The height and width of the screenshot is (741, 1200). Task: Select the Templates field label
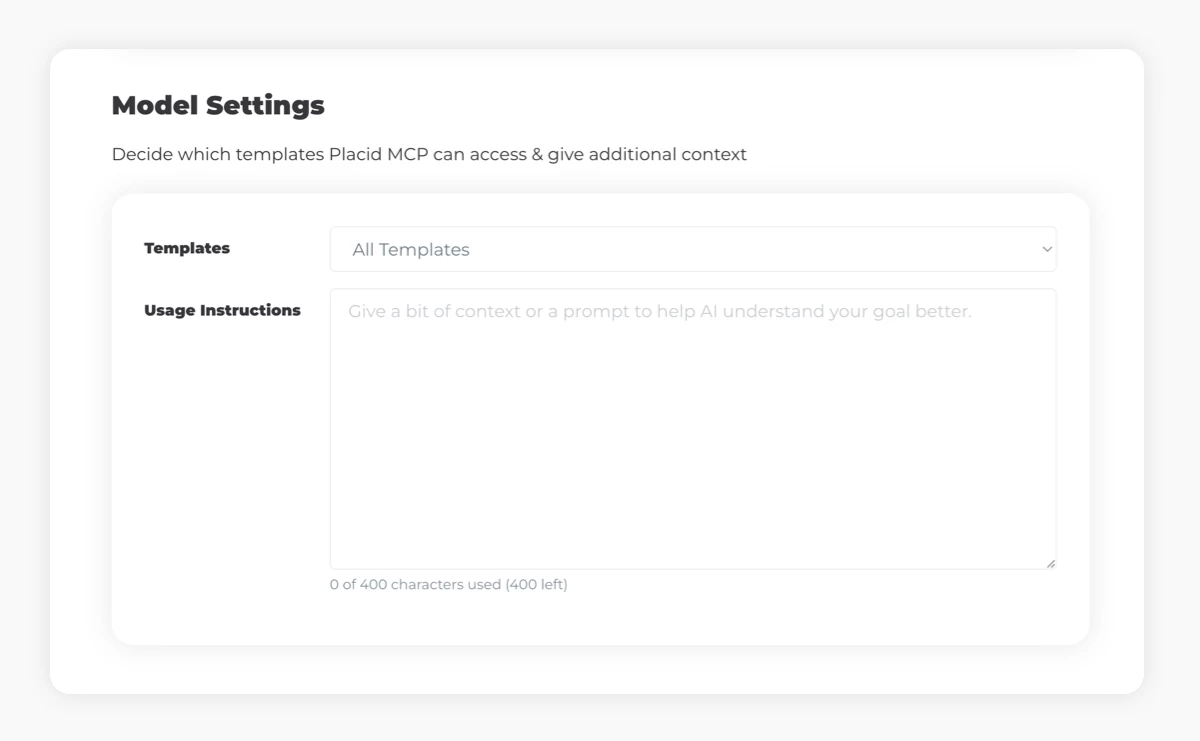click(x=187, y=248)
